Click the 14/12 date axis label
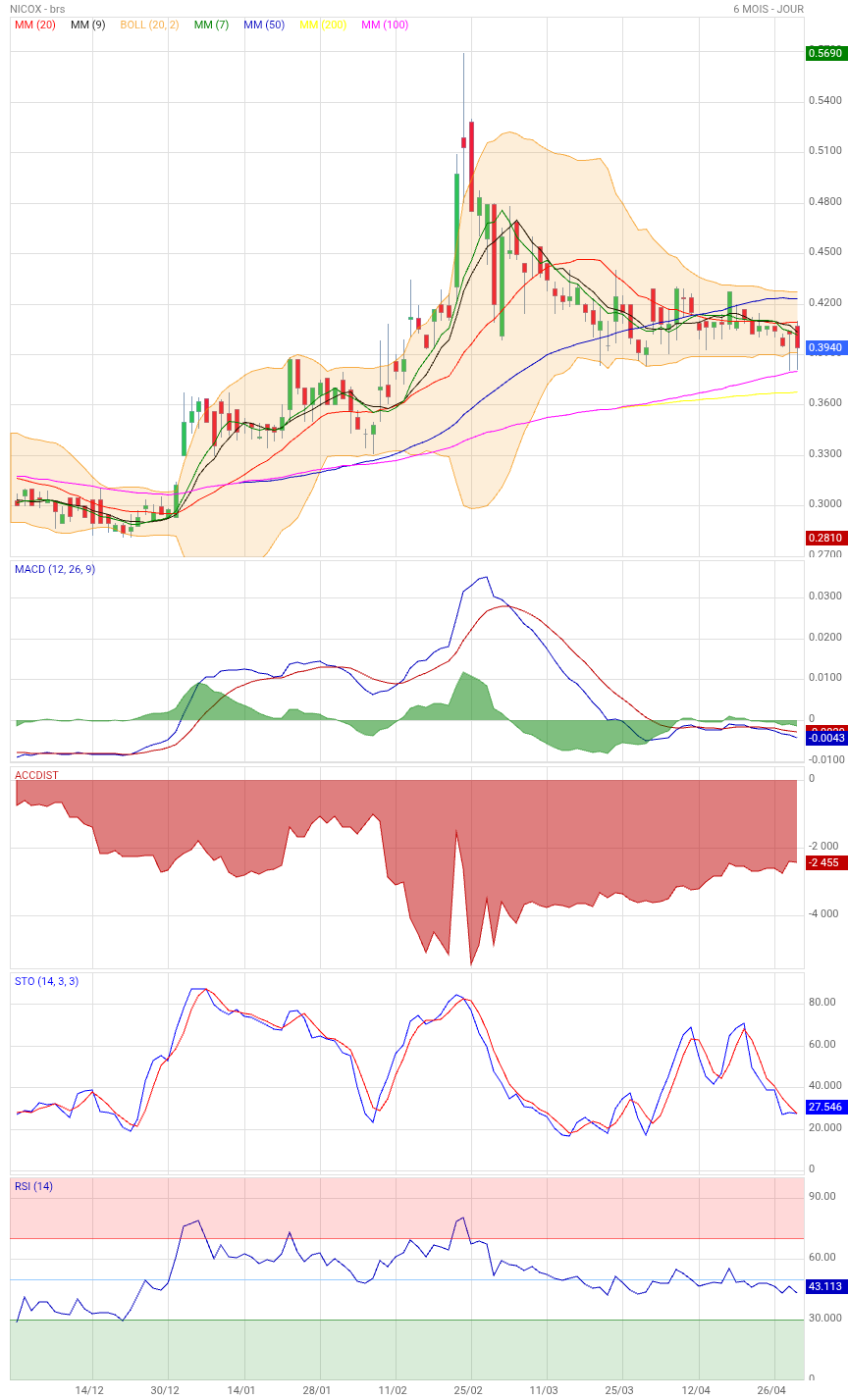 coord(89,1390)
